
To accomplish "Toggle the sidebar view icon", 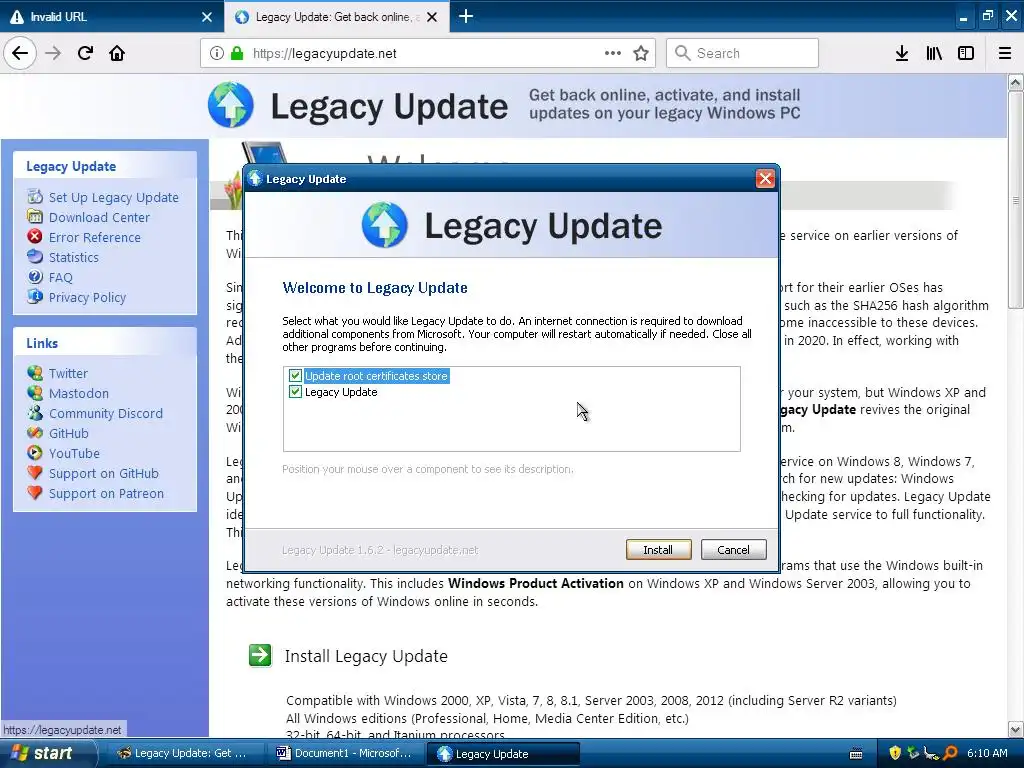I will click(x=966, y=53).
